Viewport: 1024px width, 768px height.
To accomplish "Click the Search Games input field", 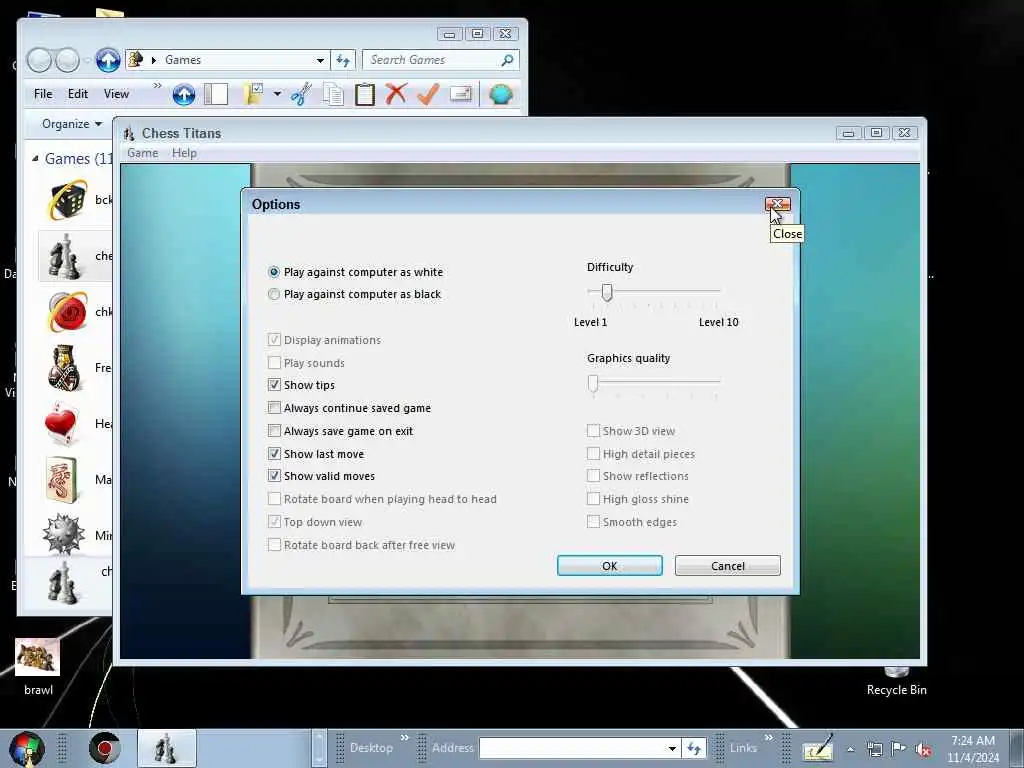I will [441, 60].
